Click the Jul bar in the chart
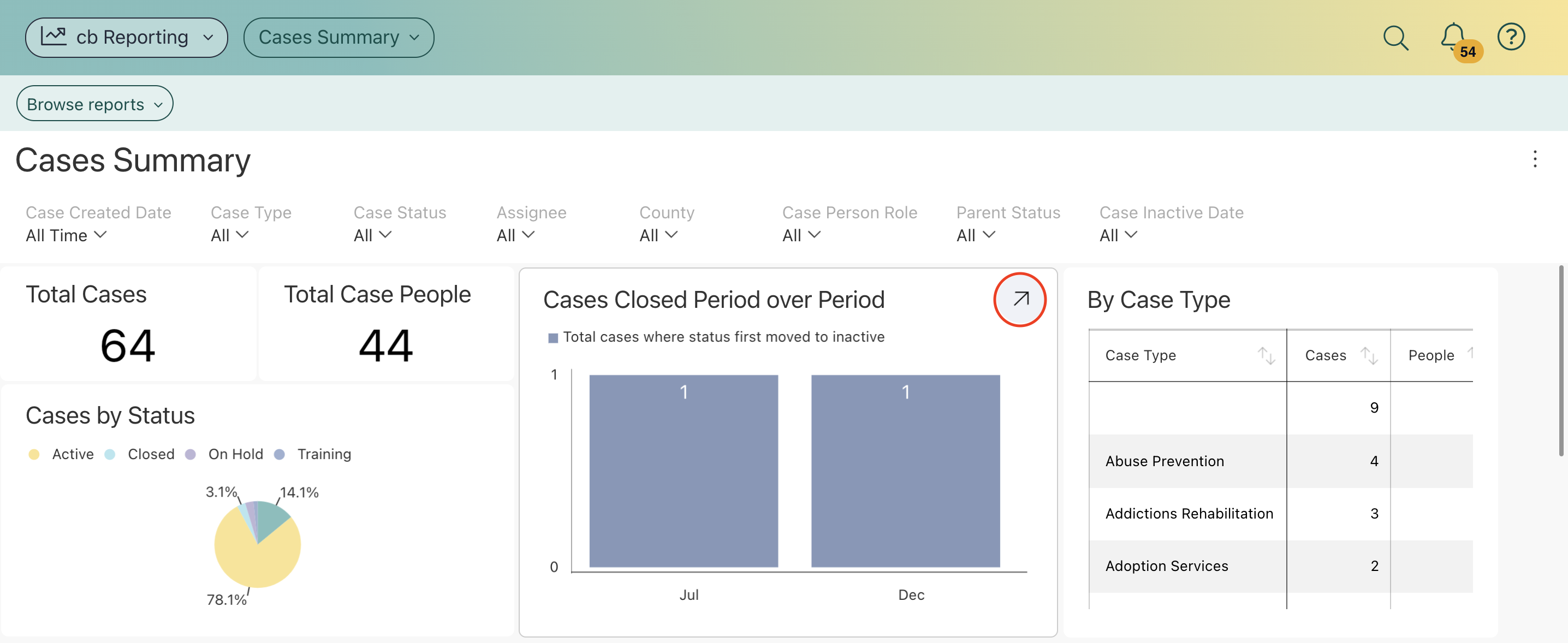Viewport: 1568px width, 643px height. [683, 471]
